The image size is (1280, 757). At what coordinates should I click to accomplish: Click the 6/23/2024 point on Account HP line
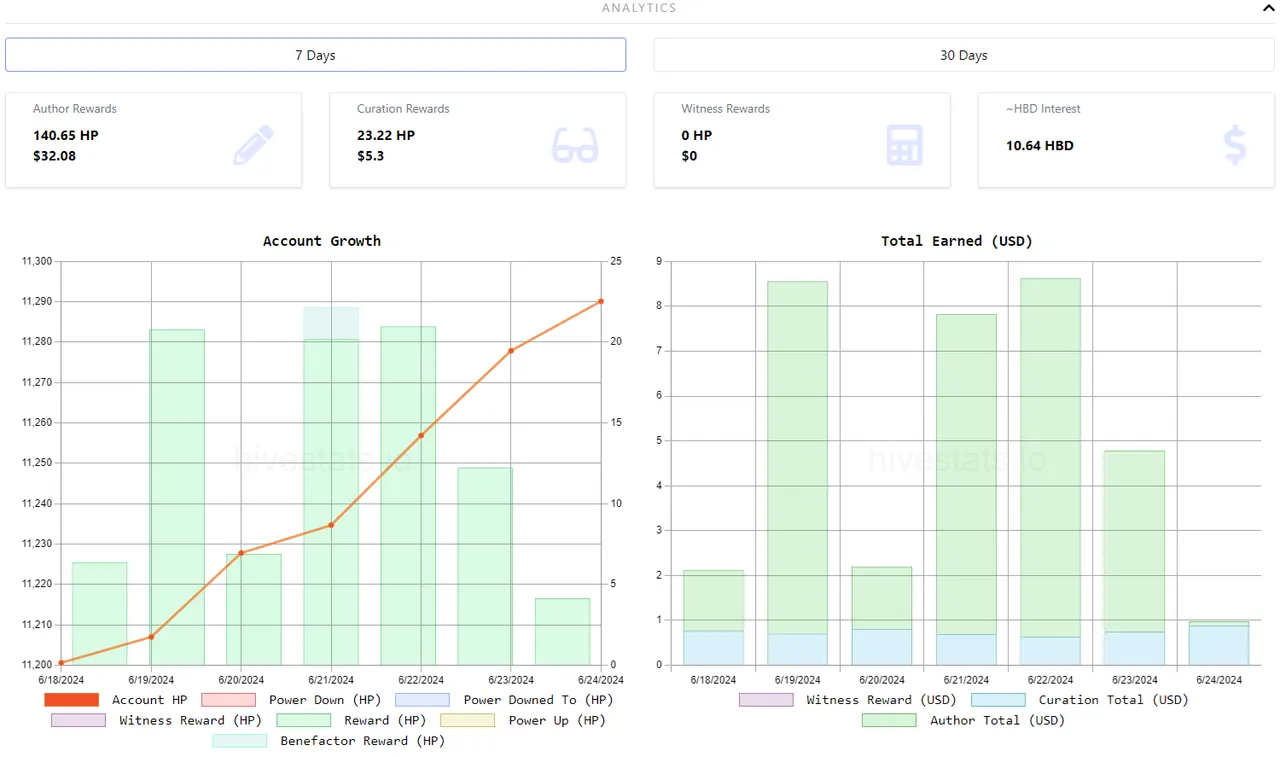point(511,350)
